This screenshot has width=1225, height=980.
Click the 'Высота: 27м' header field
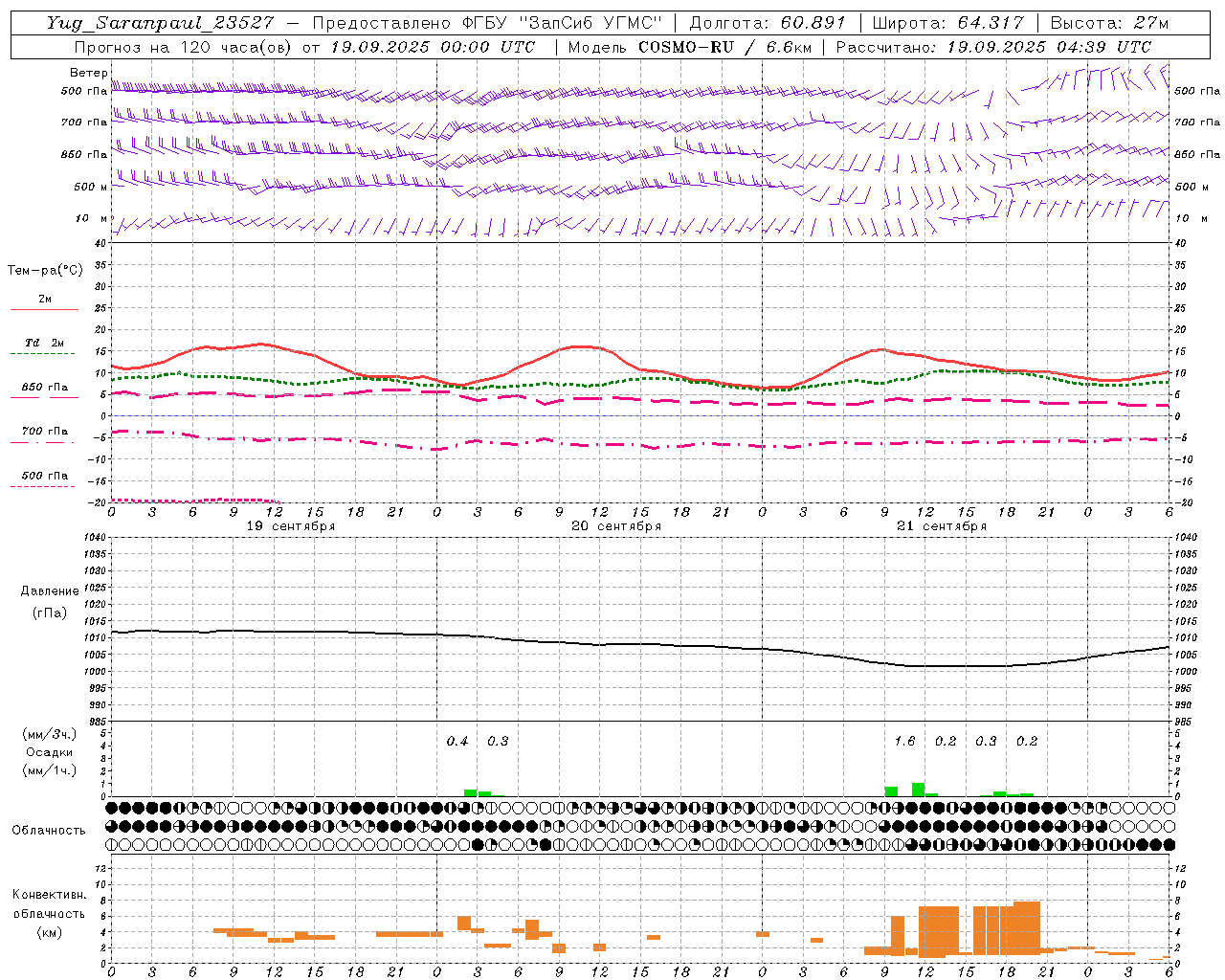pyautogui.click(x=1109, y=23)
